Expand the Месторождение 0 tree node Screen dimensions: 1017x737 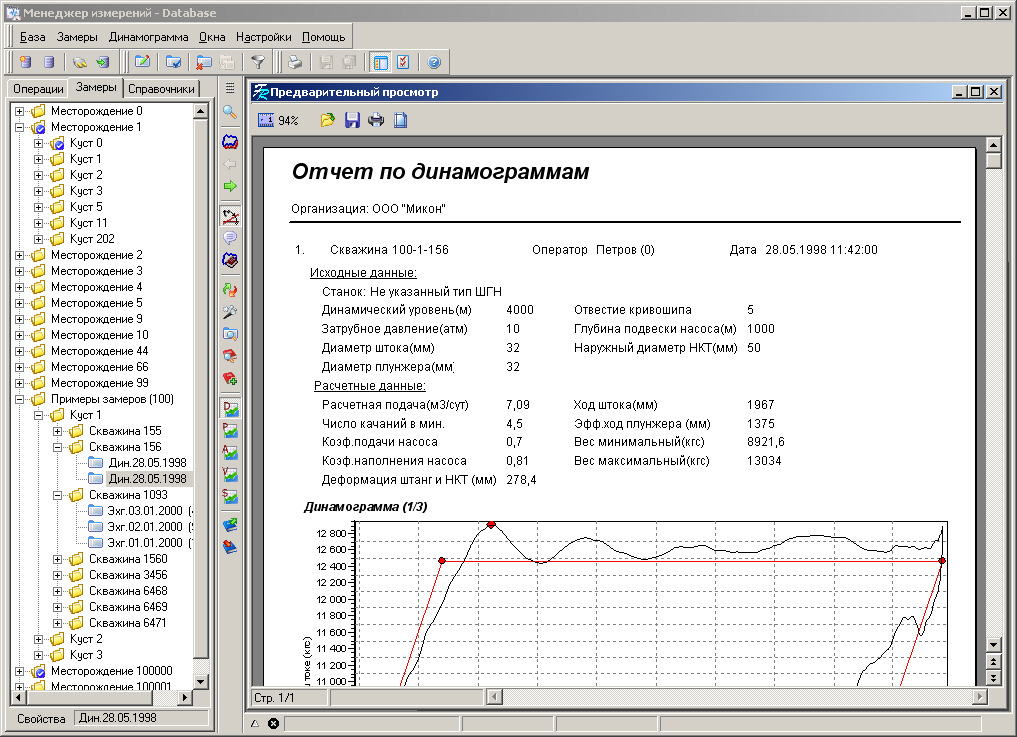(20, 111)
